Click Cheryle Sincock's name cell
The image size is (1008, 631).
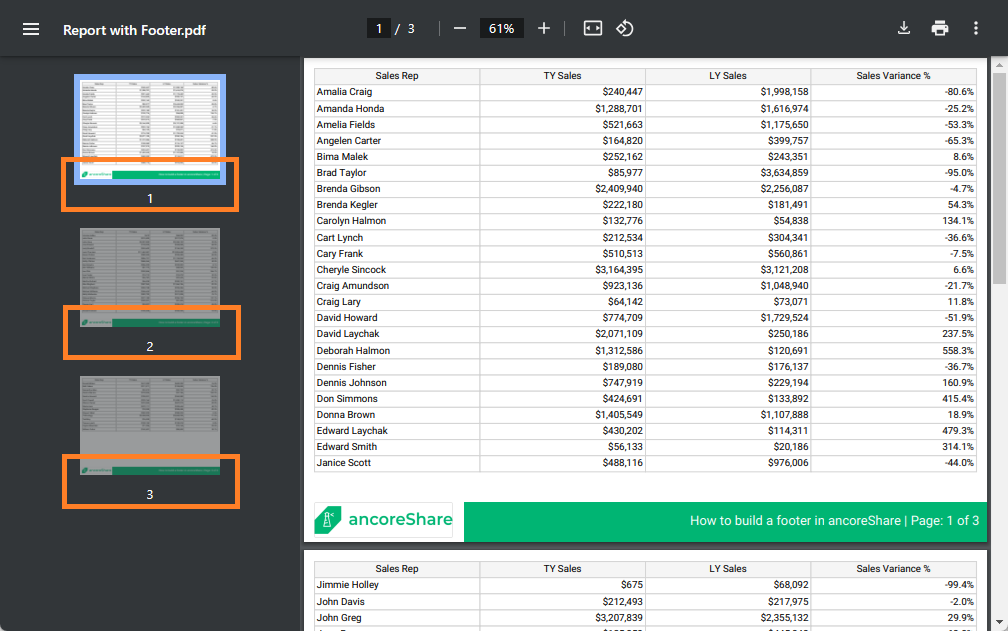351,270
